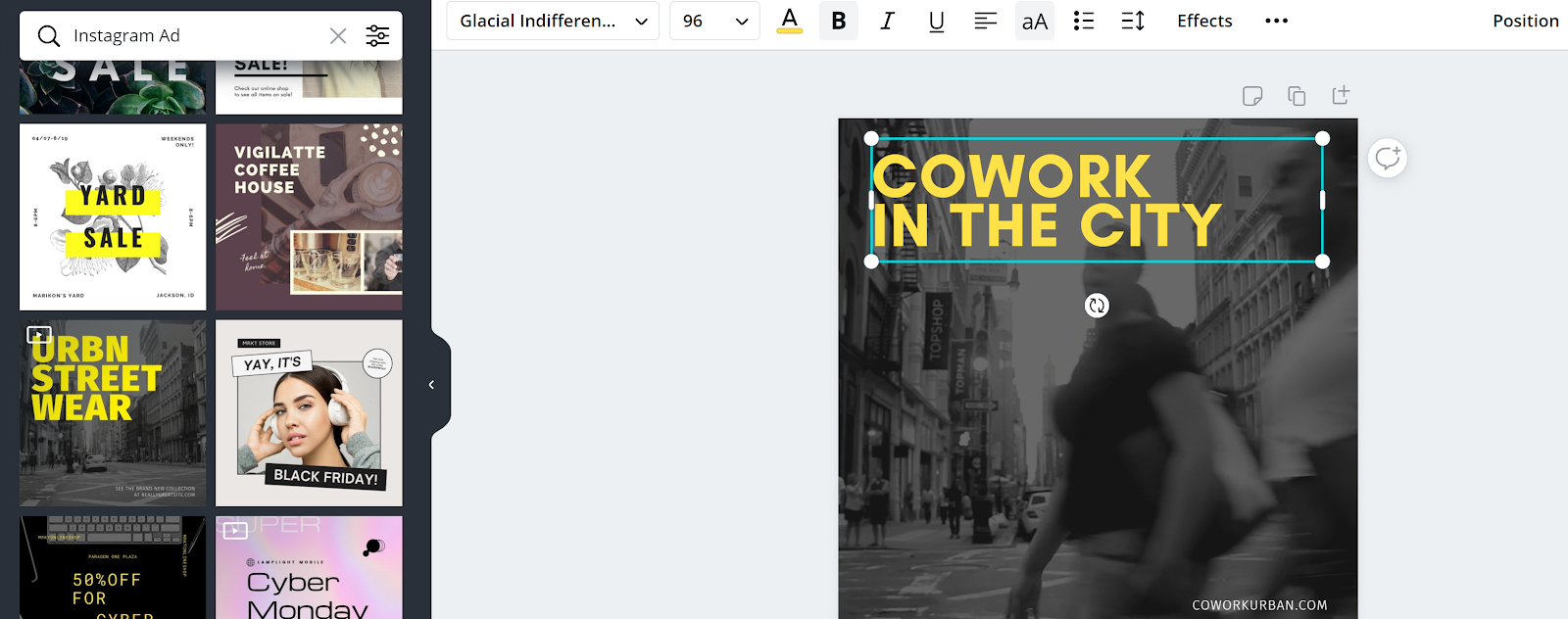Open the Glacial Indifference font dropdown

tap(552, 21)
